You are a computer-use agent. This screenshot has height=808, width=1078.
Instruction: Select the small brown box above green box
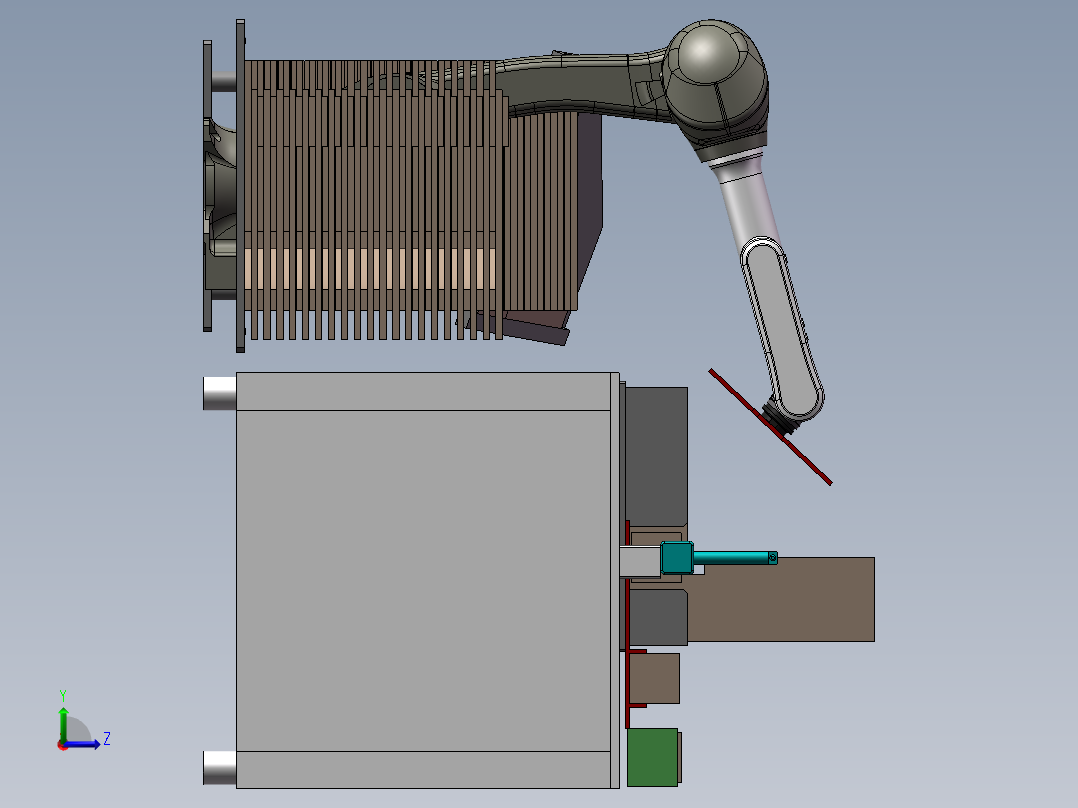[x=654, y=678]
